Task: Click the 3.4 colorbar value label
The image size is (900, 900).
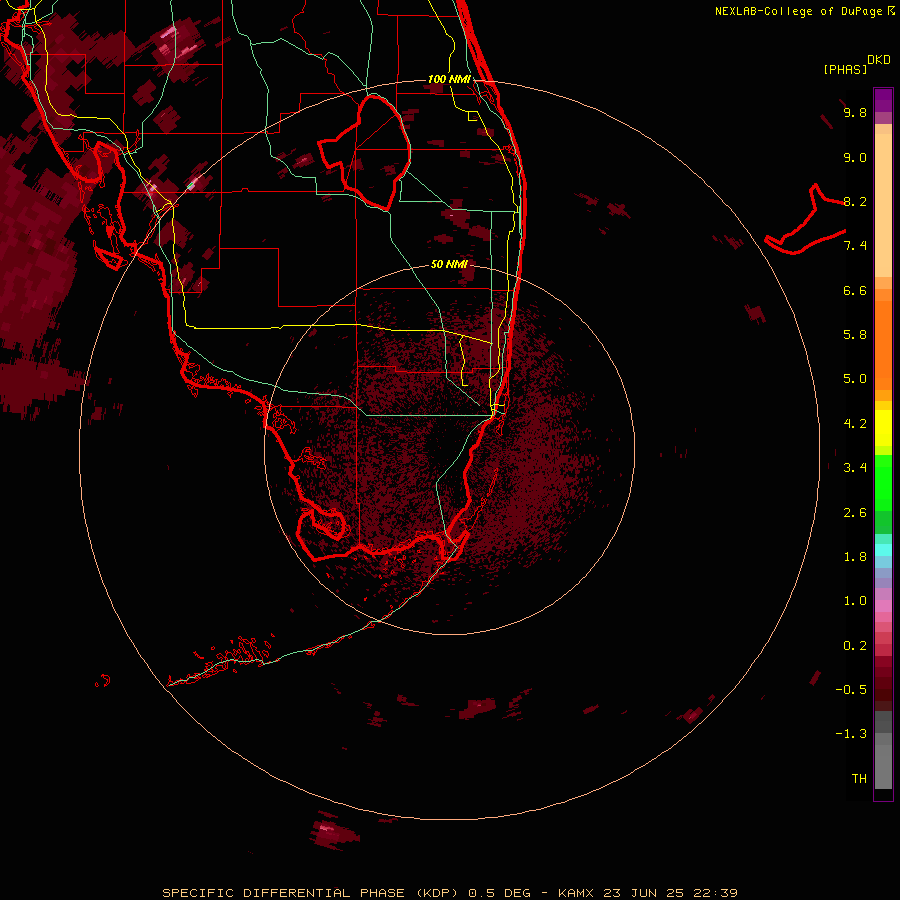Action: coord(855,468)
